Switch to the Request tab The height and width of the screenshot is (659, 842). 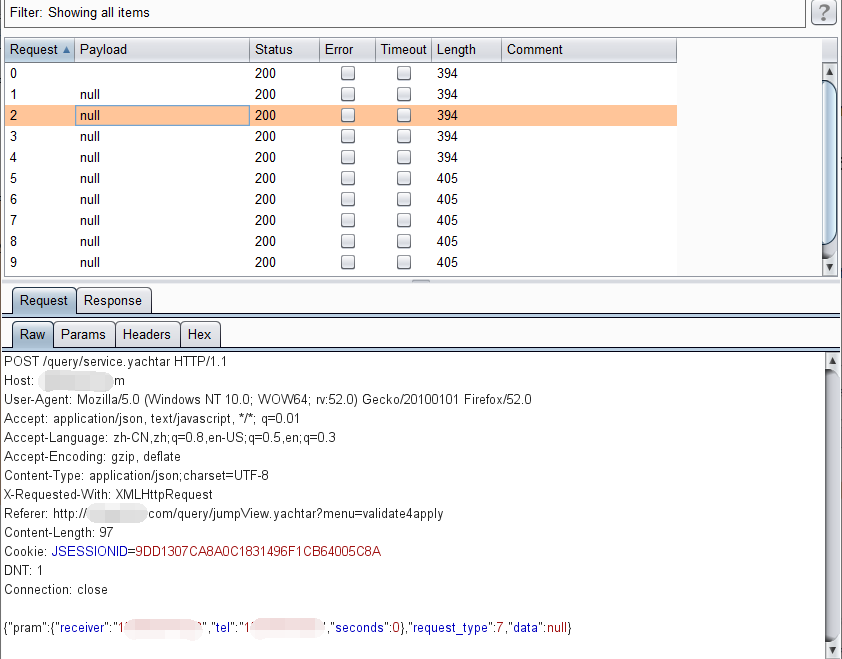[x=44, y=301]
